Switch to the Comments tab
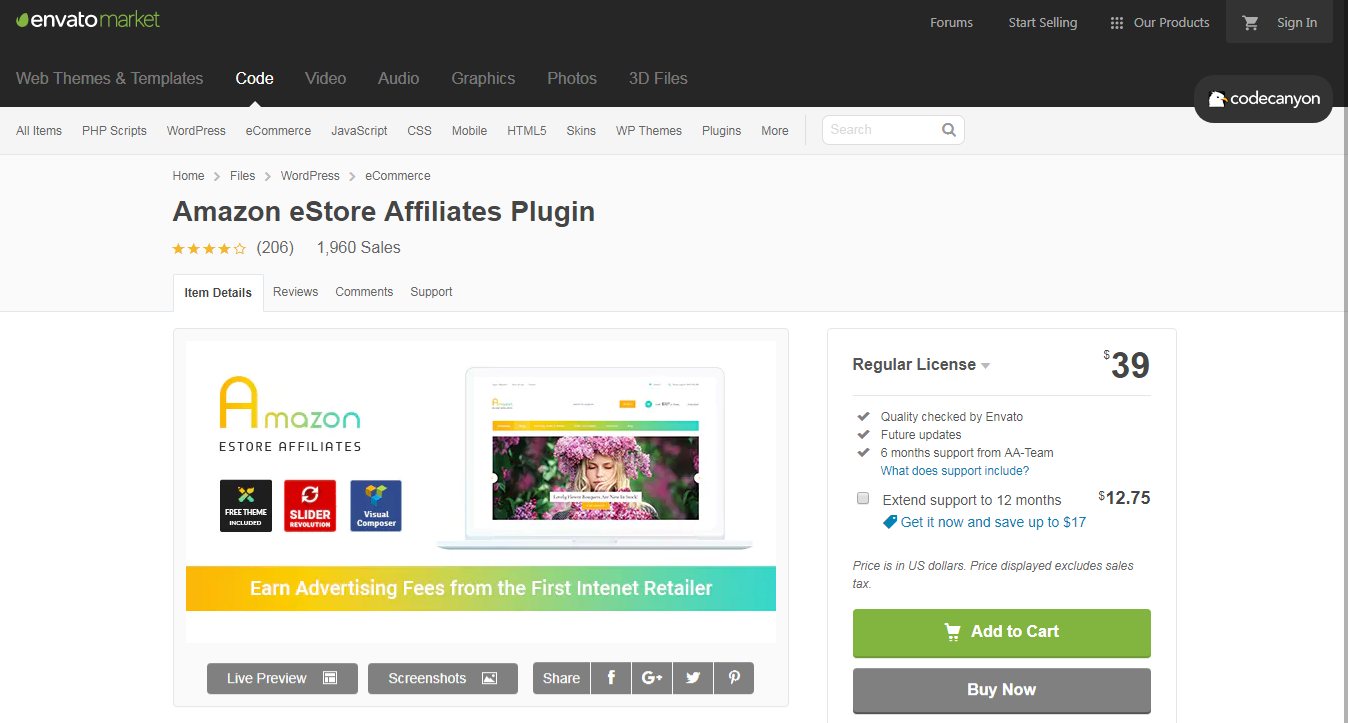Screen dimensions: 1348x723 364,292
